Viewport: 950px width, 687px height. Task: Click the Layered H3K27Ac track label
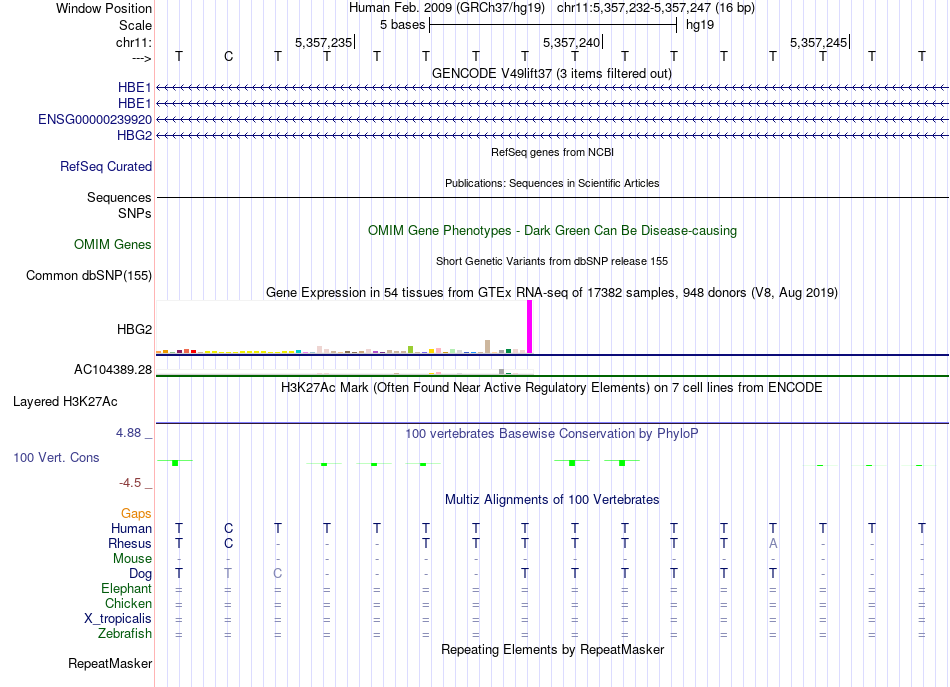(x=65, y=402)
